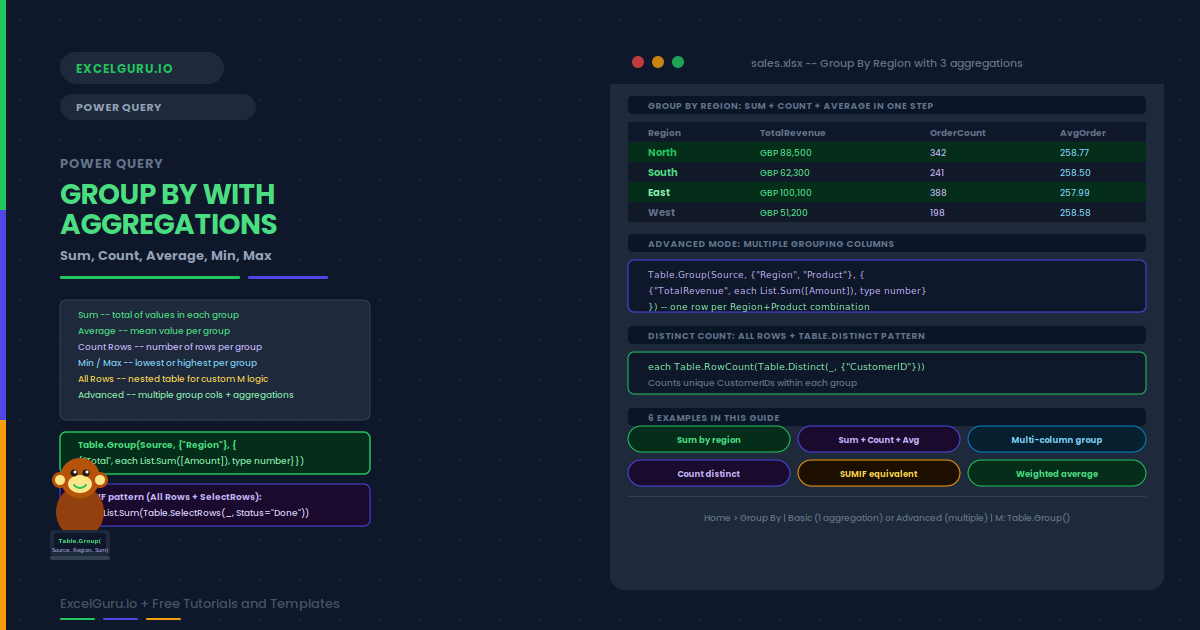The height and width of the screenshot is (630, 1200).
Task: Select the East region cell
Action: [659, 192]
